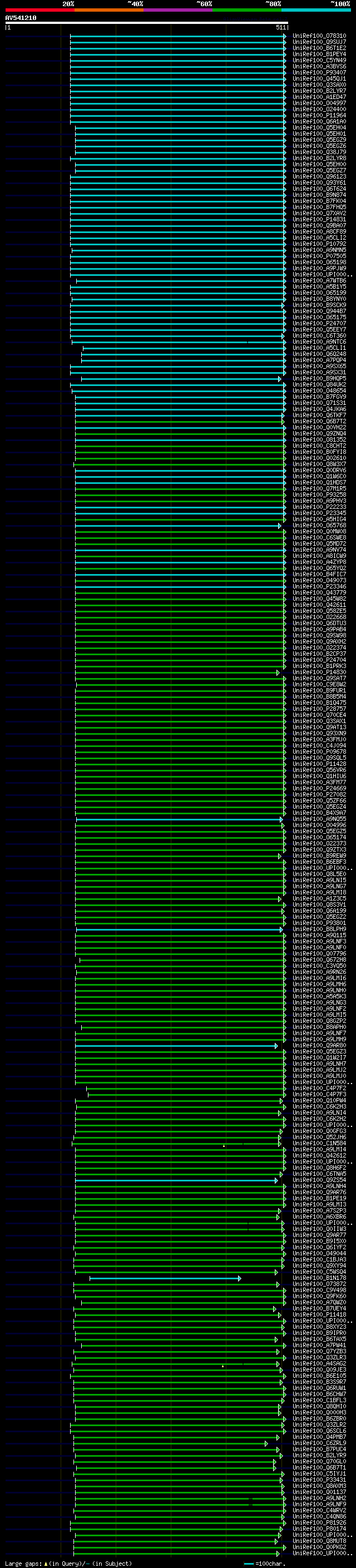Select hit label UniRef100_B7UEY4

(319, 1308)
